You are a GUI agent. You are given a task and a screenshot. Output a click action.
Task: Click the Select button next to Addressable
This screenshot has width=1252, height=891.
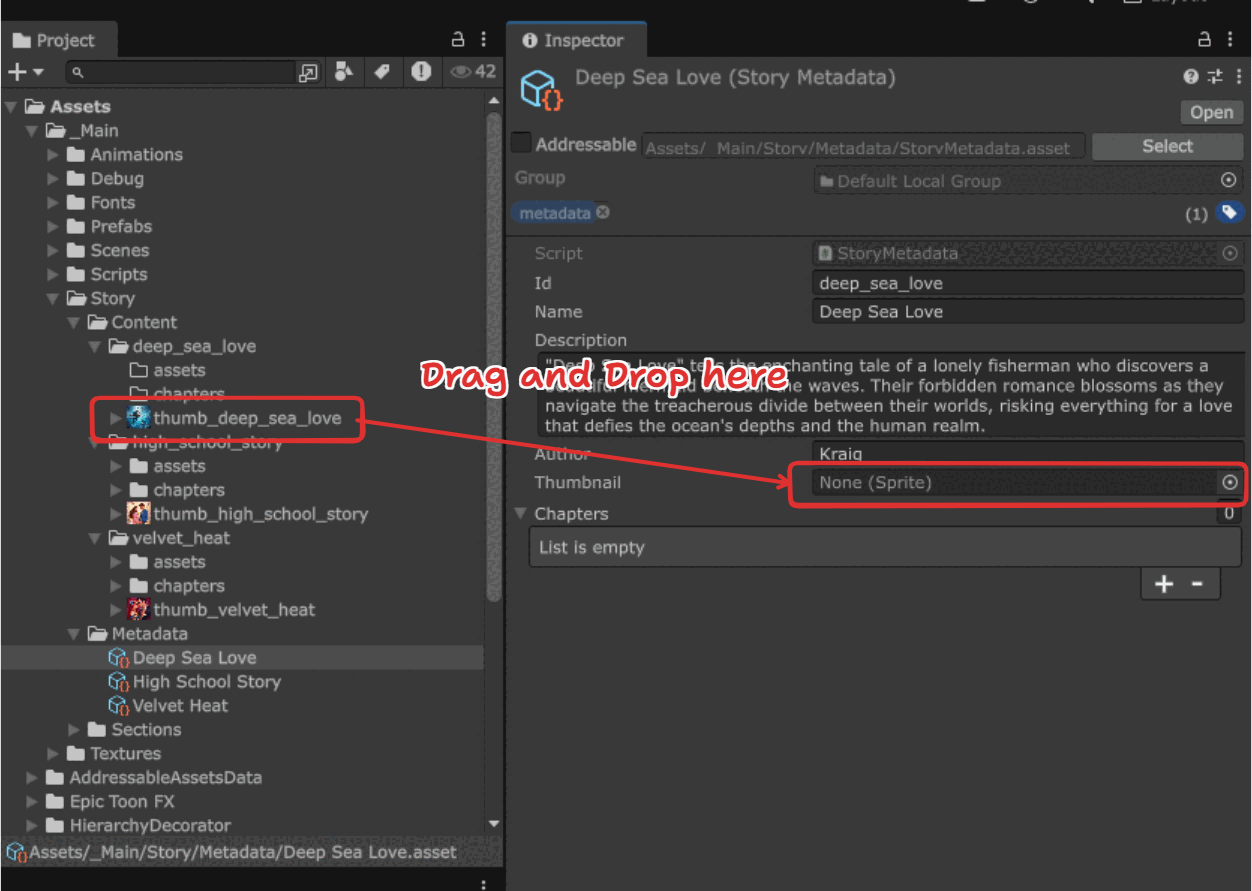pyautogui.click(x=1167, y=146)
